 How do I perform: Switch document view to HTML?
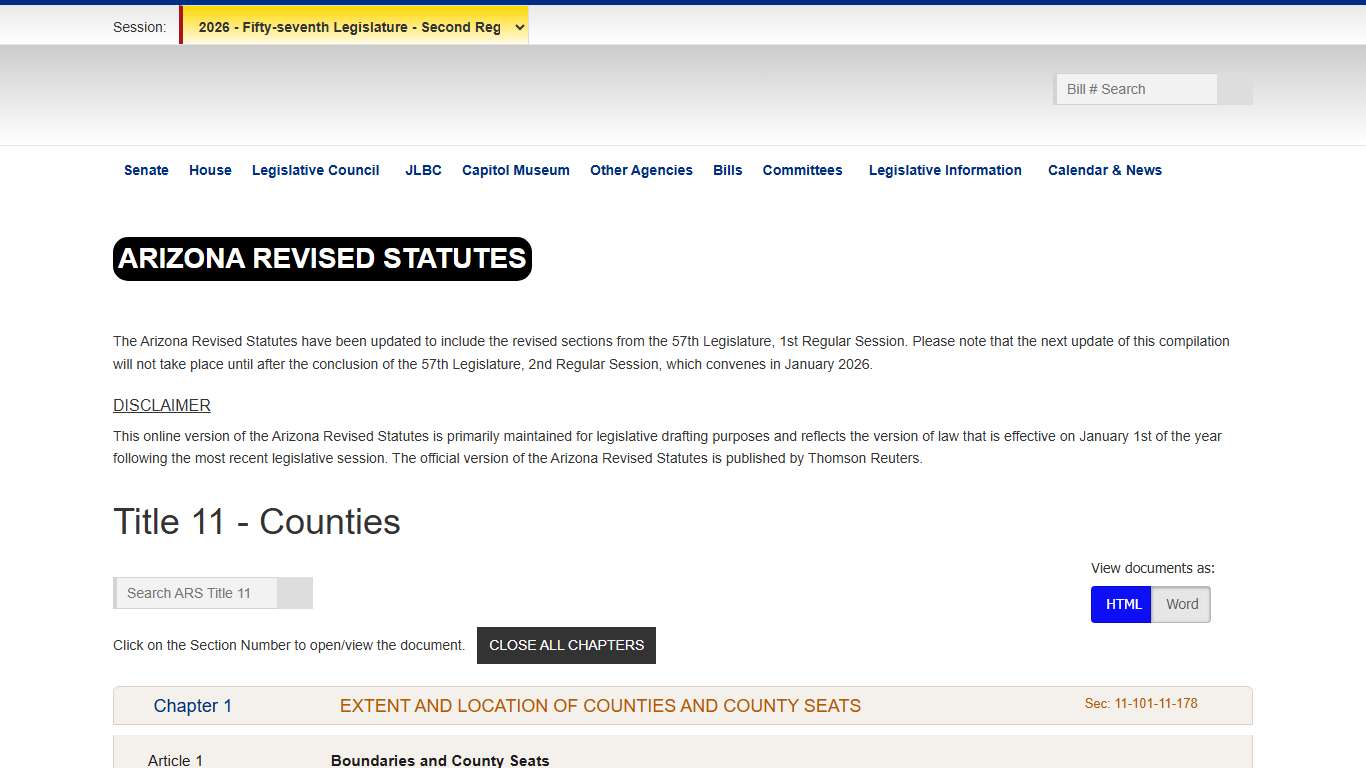point(1121,604)
